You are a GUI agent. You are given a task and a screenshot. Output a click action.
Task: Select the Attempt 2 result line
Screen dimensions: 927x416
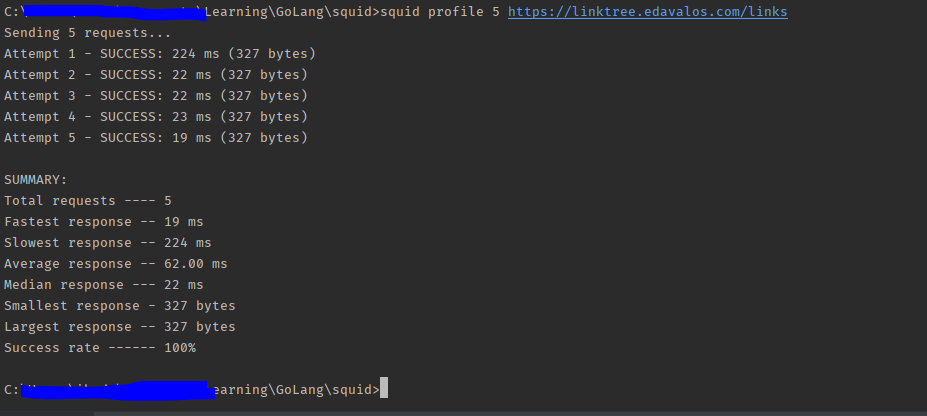point(156,75)
